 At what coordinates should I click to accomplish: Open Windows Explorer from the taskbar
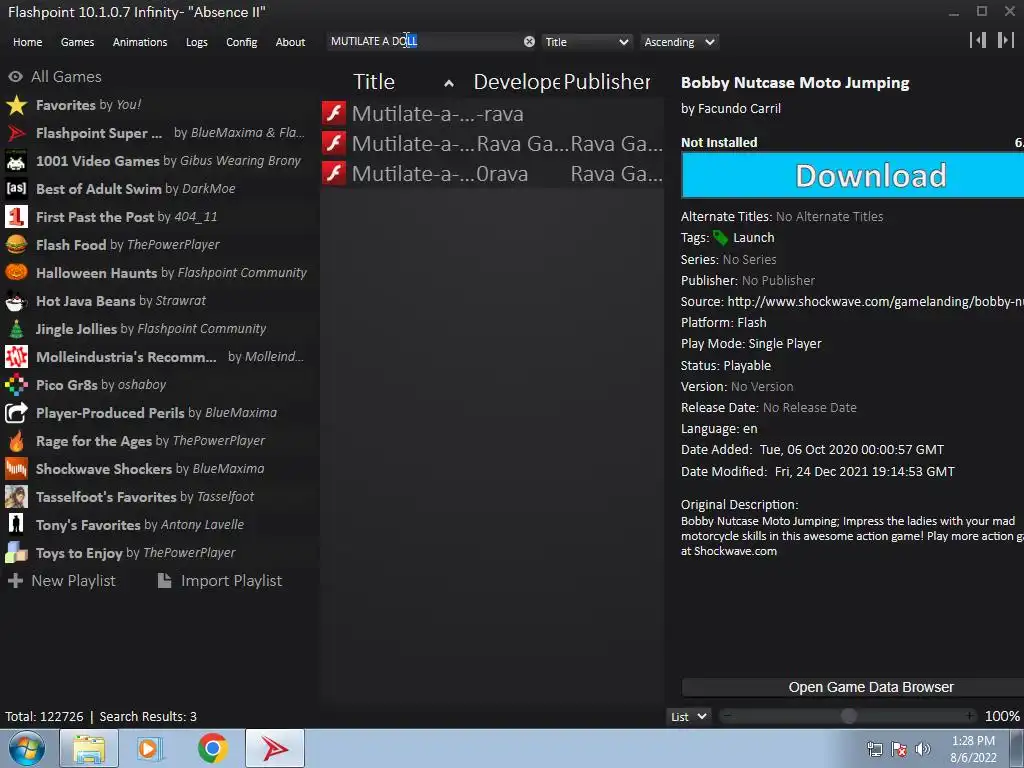pos(89,748)
